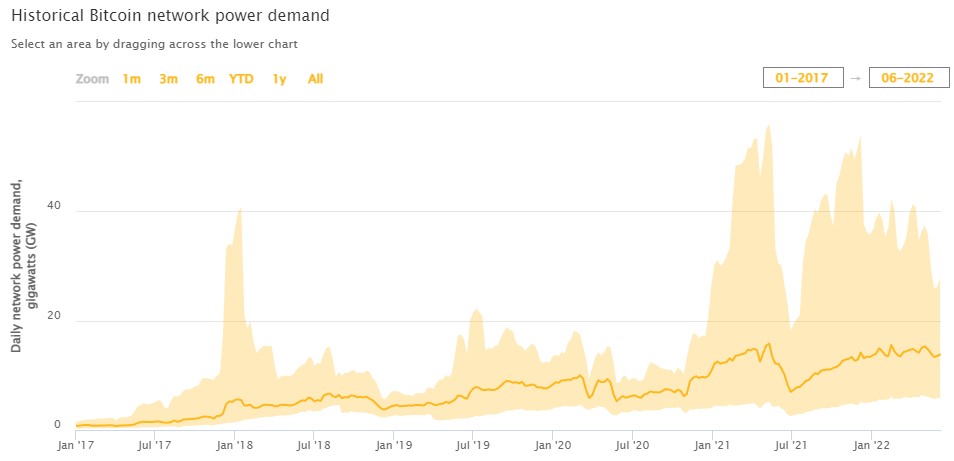Click the Jul '17 x-axis label

point(155,444)
